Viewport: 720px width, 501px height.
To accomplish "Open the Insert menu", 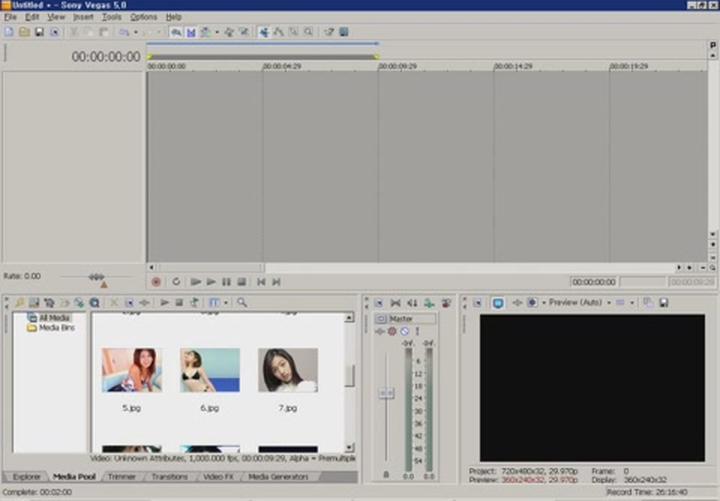I will [83, 17].
